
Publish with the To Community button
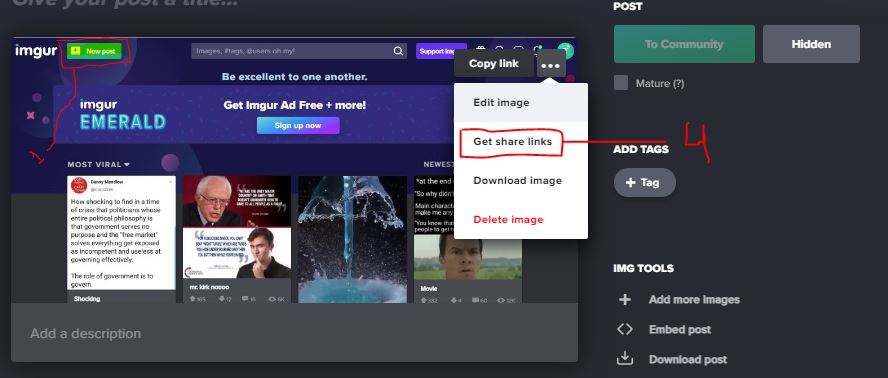coord(684,44)
